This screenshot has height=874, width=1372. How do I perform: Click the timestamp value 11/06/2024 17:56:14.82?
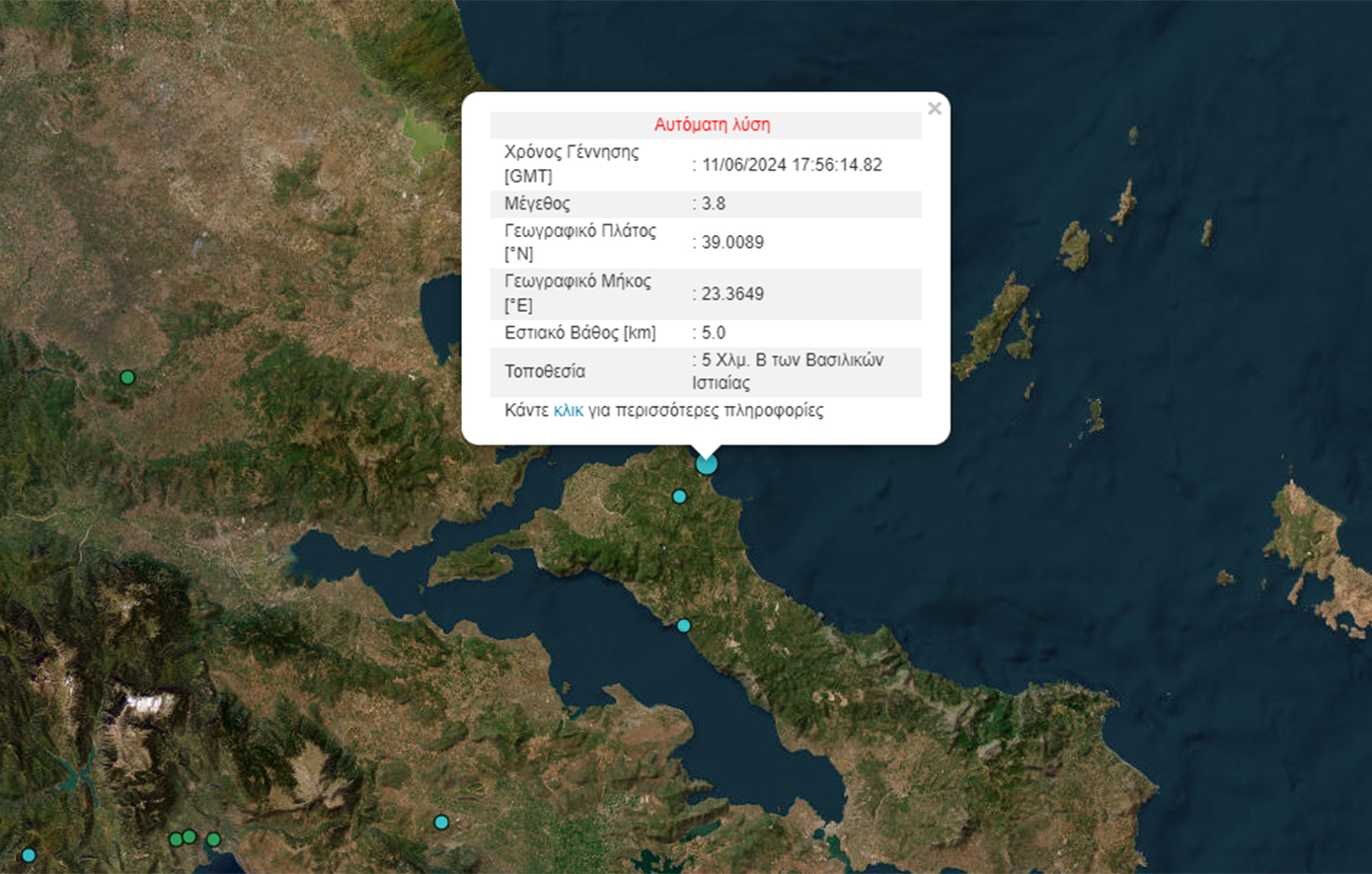point(792,165)
